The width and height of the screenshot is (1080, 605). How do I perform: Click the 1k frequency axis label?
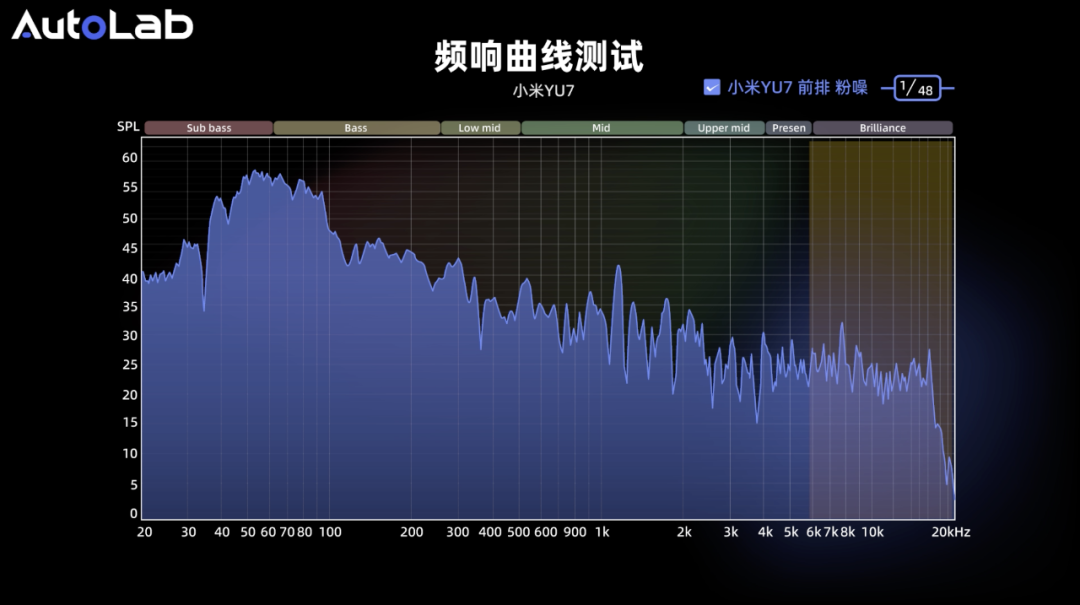click(x=602, y=532)
